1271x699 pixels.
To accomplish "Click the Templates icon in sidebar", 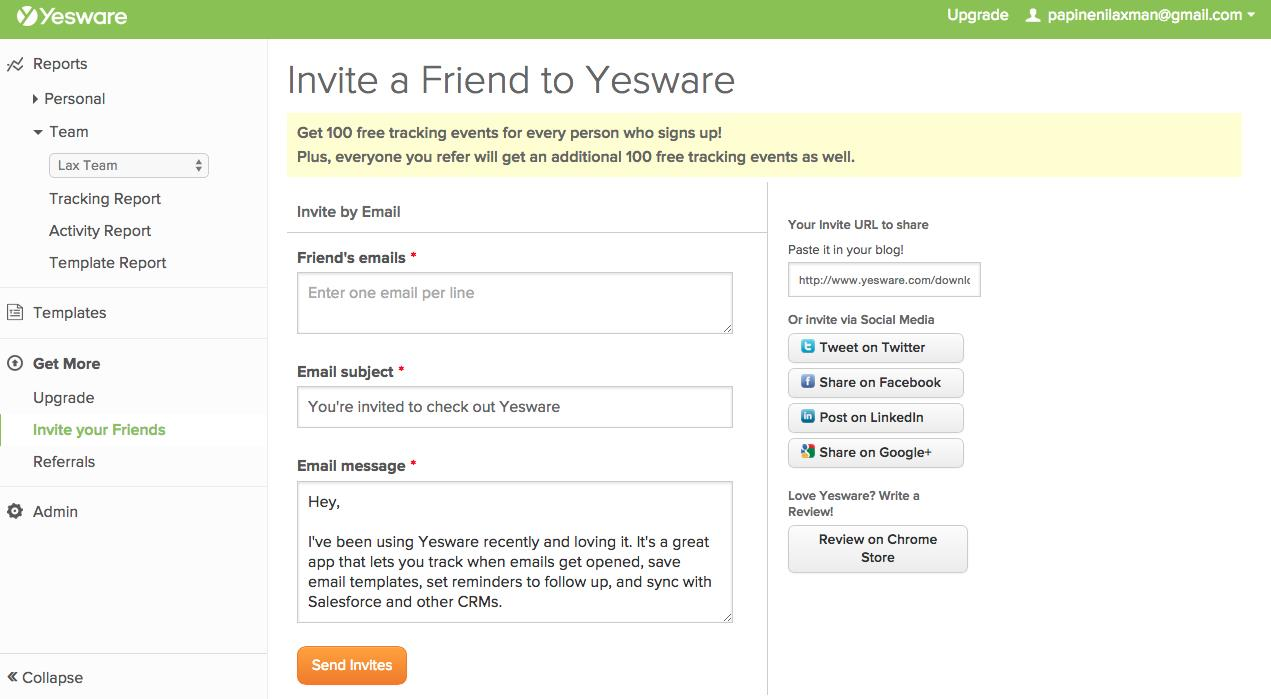I will 15,313.
